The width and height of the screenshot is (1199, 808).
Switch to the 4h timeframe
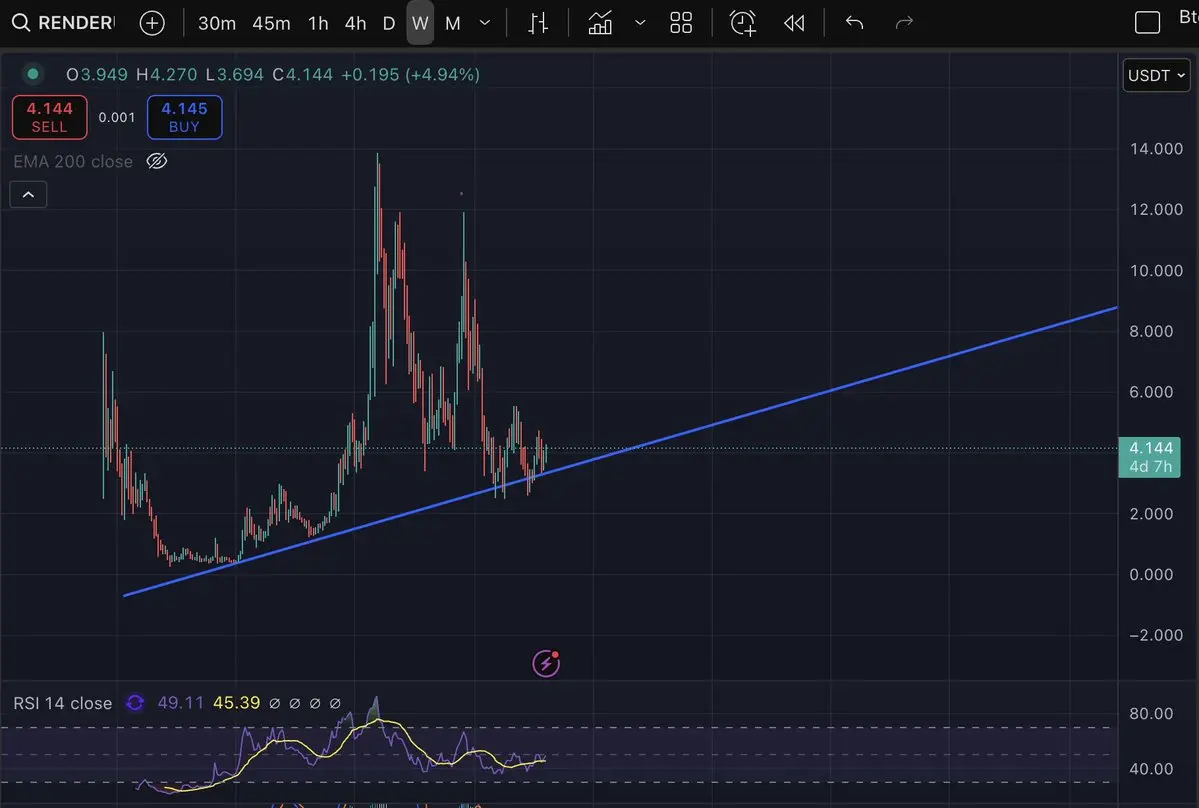pos(356,24)
